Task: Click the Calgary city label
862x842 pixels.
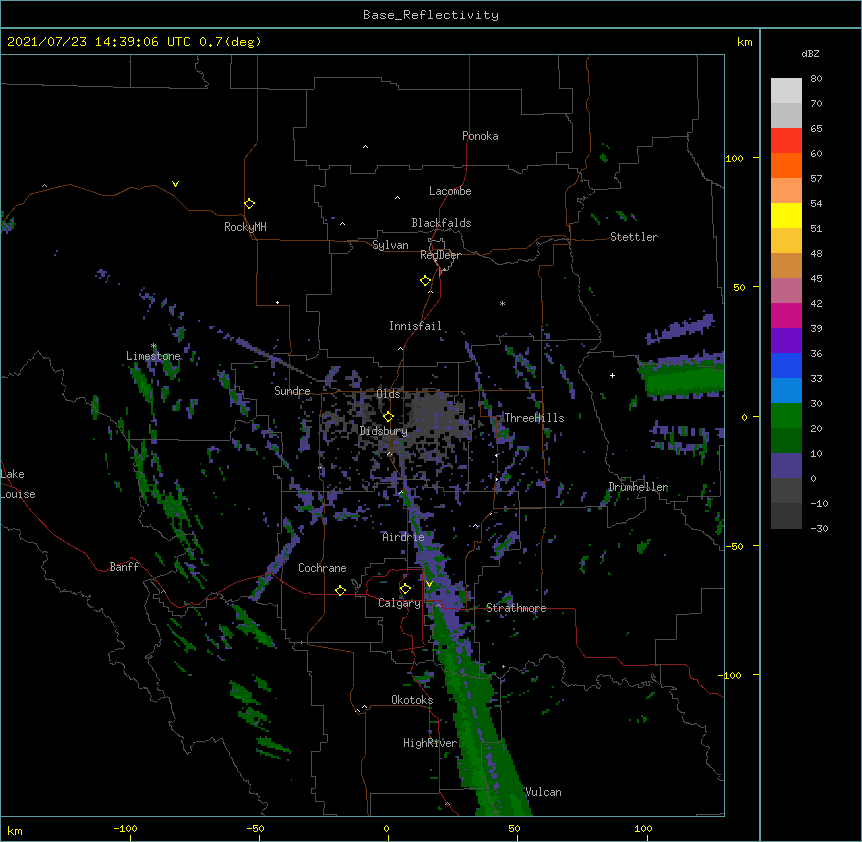Action: point(399,603)
